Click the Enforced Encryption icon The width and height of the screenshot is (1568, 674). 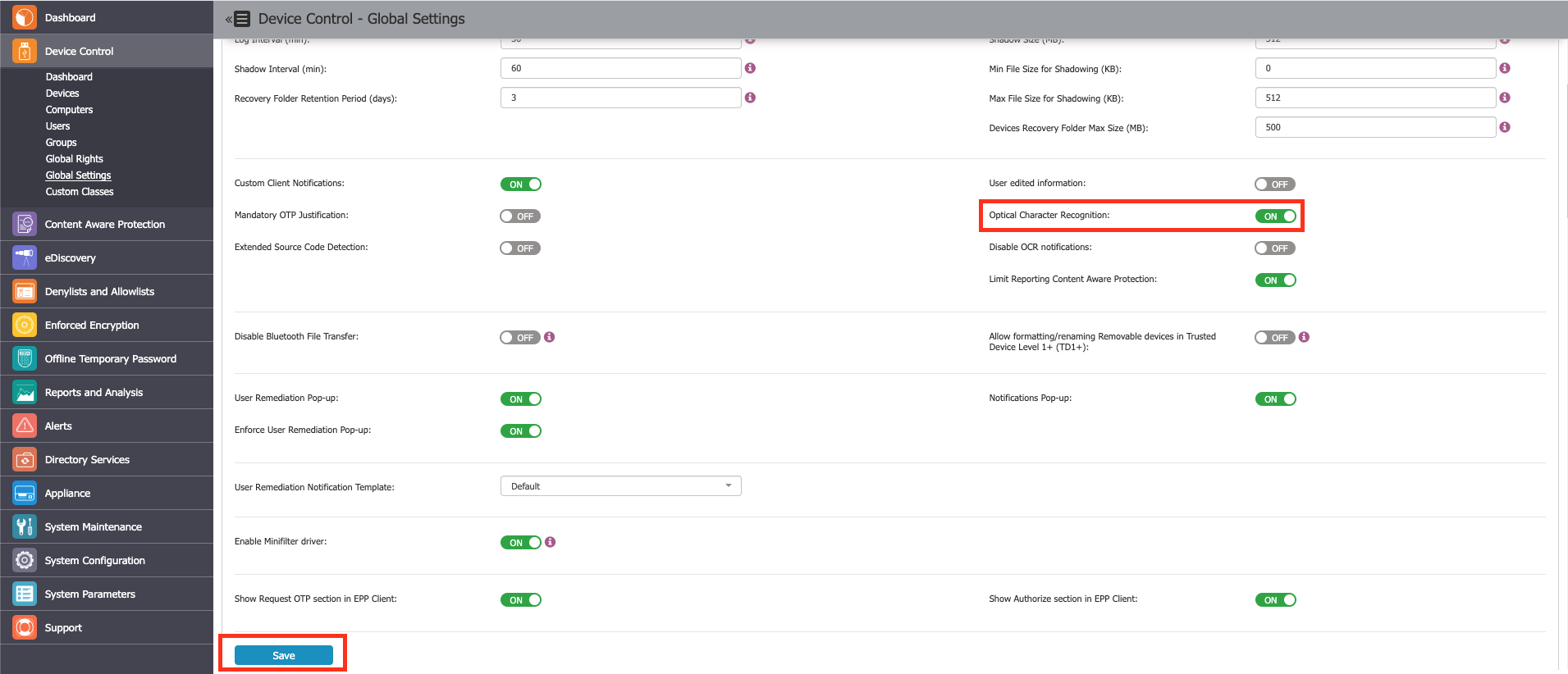tap(25, 325)
